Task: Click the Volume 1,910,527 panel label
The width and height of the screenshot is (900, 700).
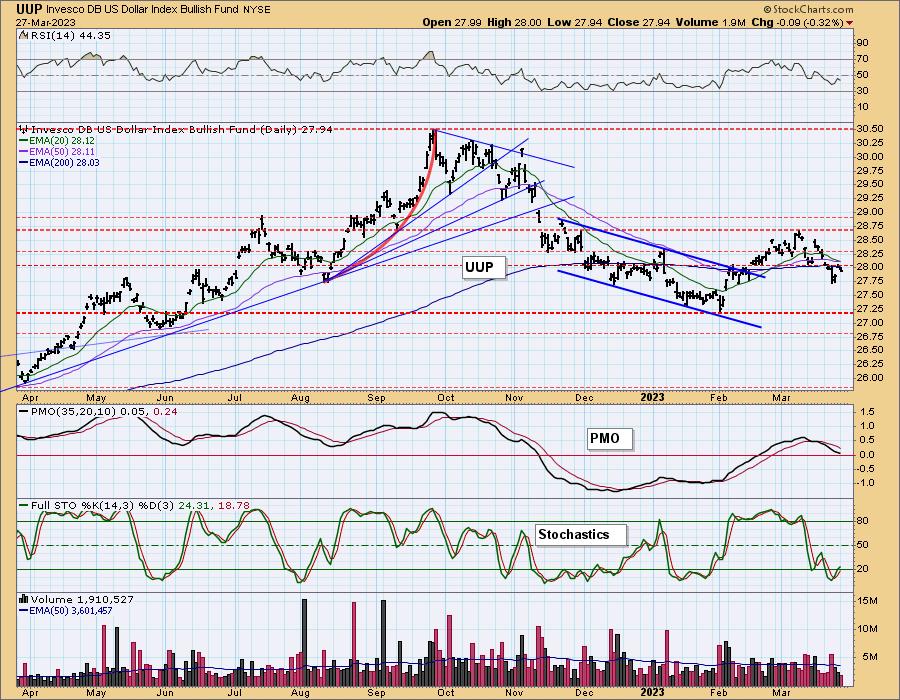Action: (x=82, y=600)
